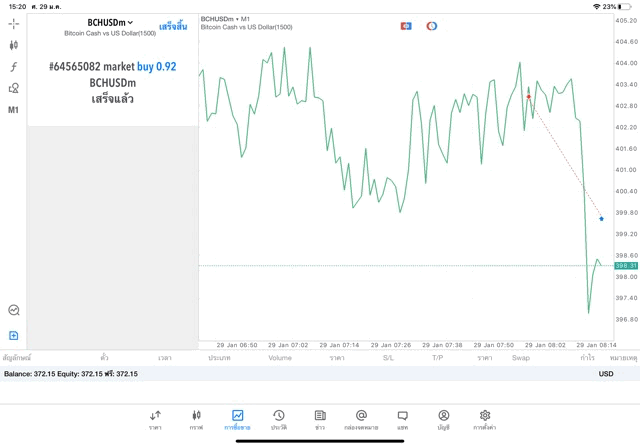Click the red-blue ring icon above chart

[x=431, y=26]
